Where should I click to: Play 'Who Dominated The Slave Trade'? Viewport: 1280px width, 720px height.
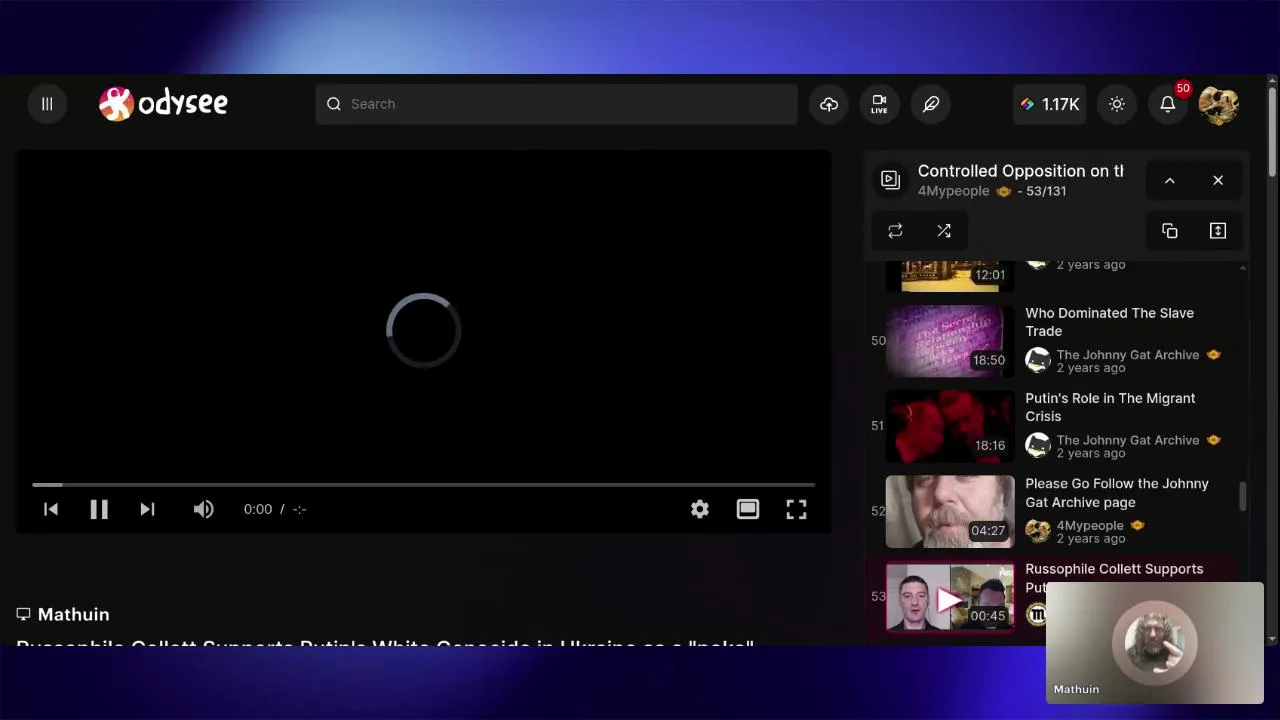1109,322
